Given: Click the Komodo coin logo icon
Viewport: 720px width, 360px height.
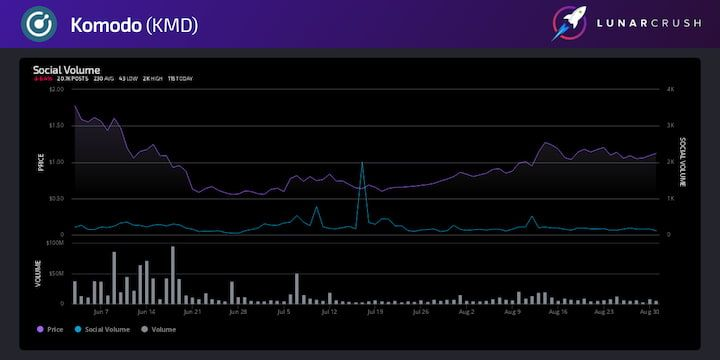Looking at the screenshot, I should click(x=39, y=24).
